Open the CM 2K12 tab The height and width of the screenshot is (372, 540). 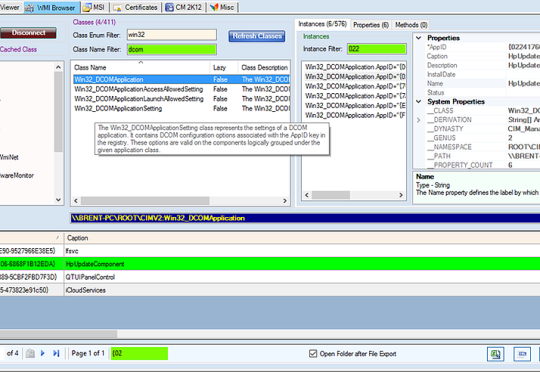184,7
